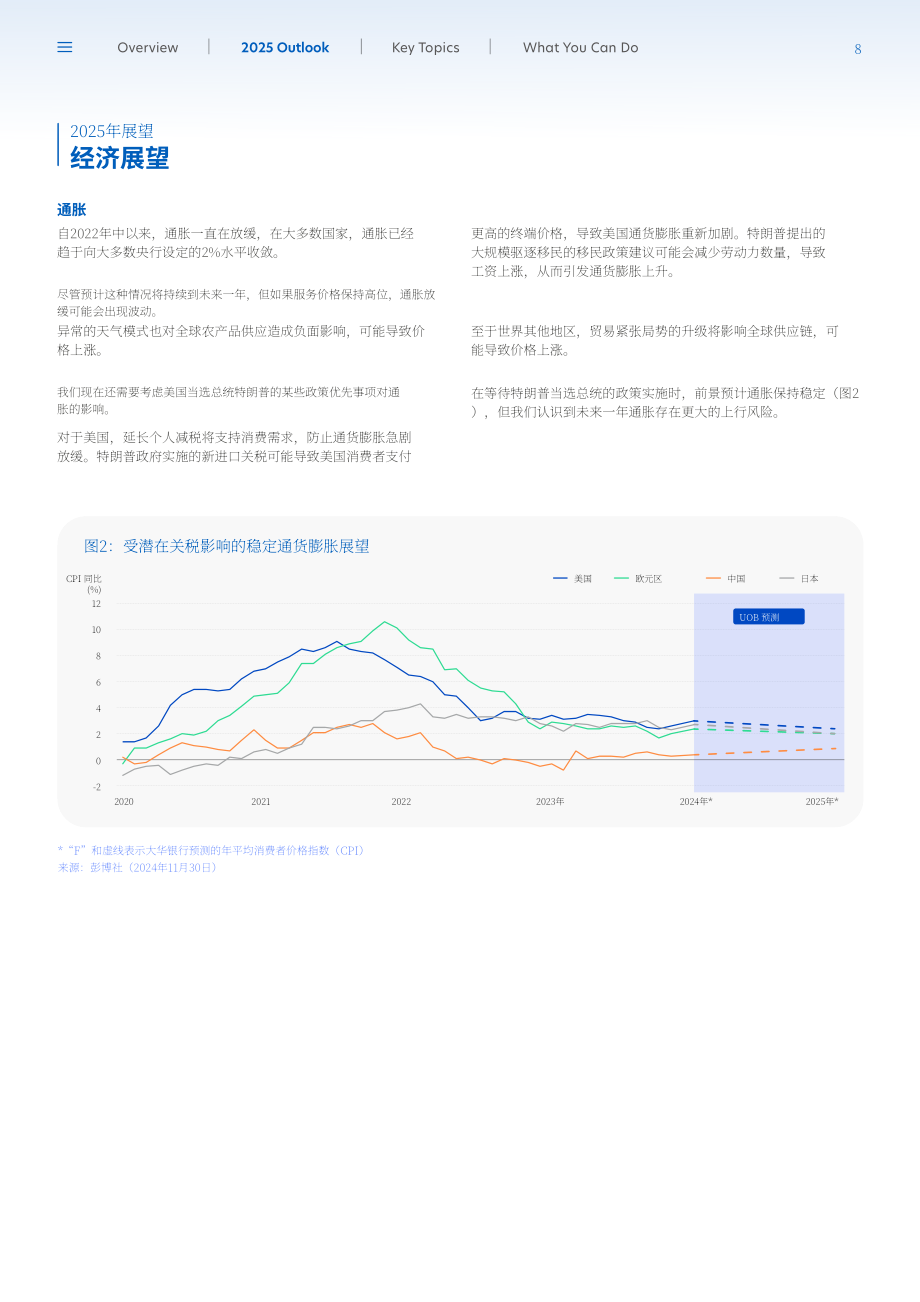Click paragraph starting 更高的终端价格
The width and height of the screenshot is (920, 1302).
coord(649,252)
